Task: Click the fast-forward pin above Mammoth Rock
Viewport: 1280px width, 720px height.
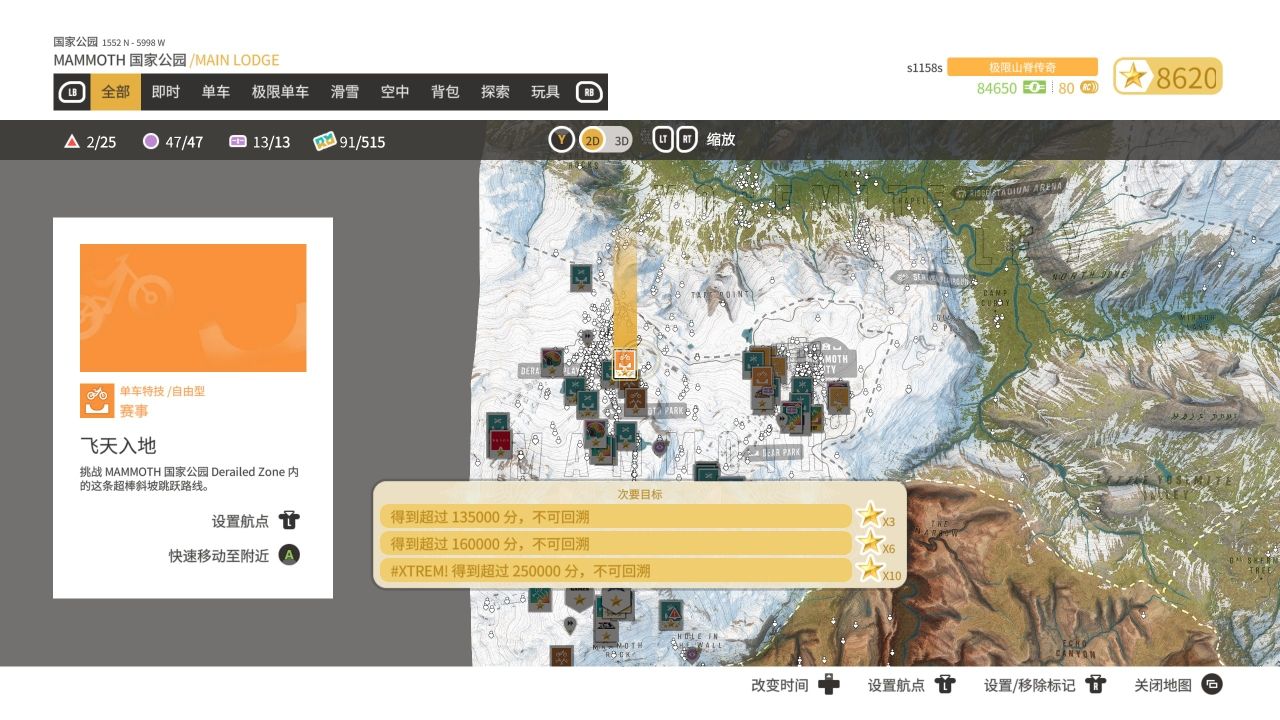Action: click(x=570, y=625)
